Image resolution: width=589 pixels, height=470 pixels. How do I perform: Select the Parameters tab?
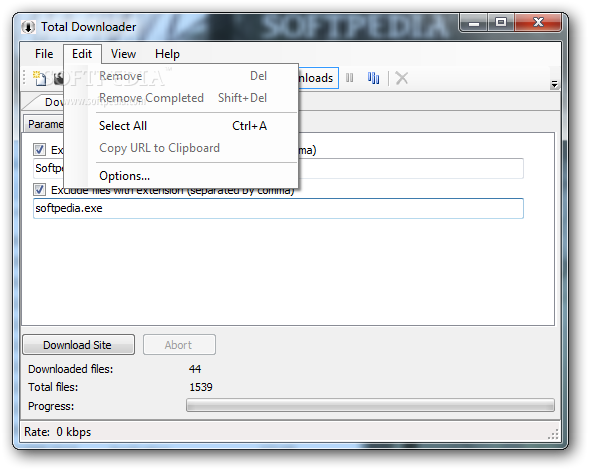[44, 124]
